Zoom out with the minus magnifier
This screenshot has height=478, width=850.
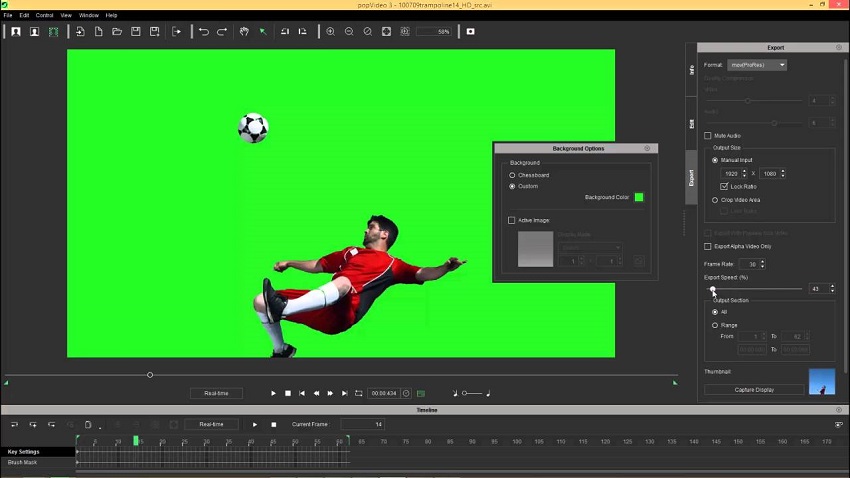click(349, 32)
